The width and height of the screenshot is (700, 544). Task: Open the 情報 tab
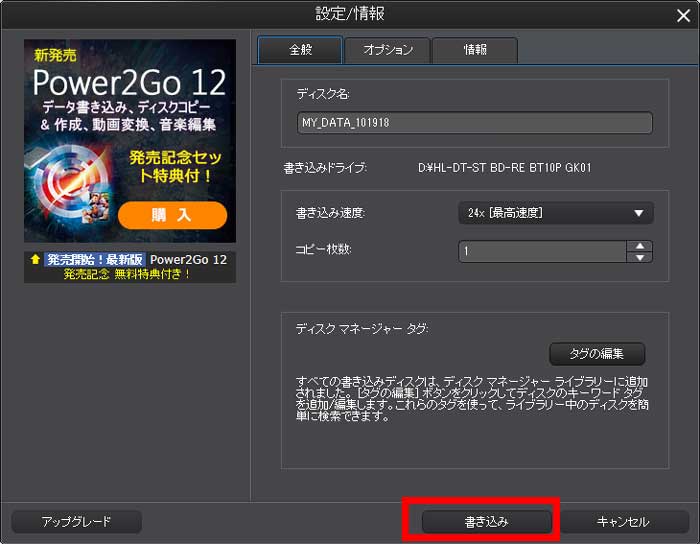(x=475, y=50)
